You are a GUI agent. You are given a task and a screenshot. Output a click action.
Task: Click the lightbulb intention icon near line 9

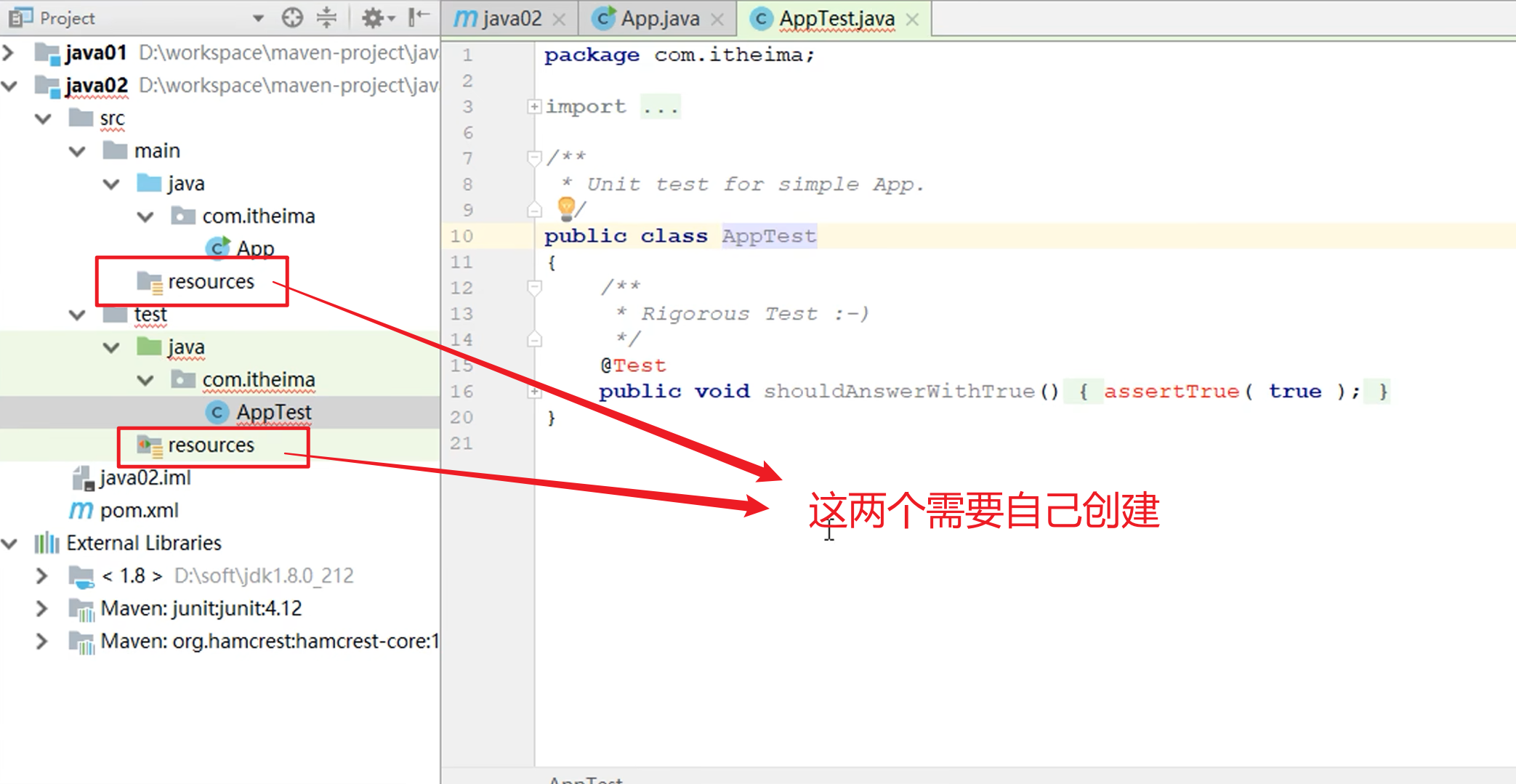click(x=566, y=209)
